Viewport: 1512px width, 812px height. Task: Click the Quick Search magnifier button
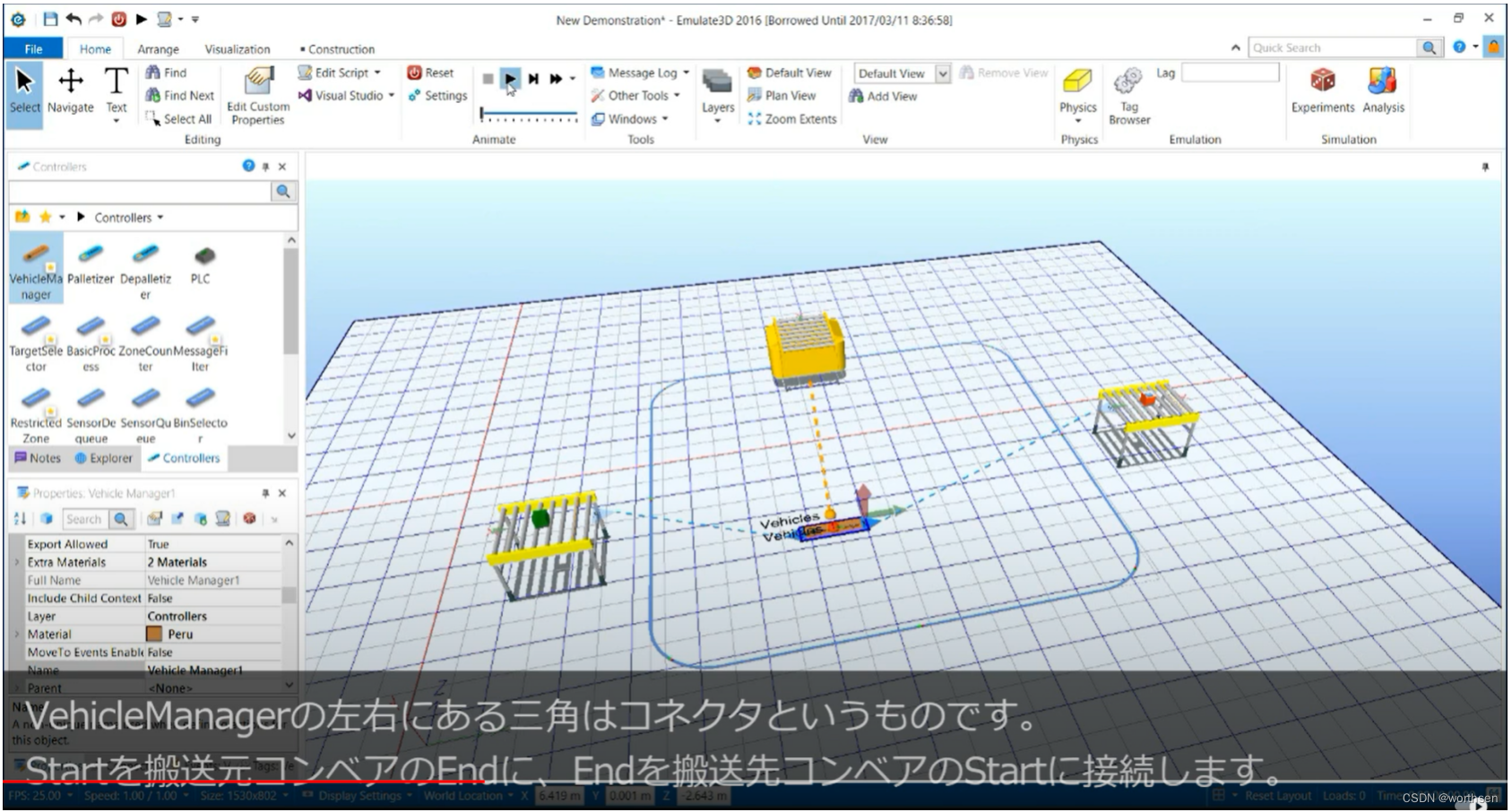tap(1429, 48)
